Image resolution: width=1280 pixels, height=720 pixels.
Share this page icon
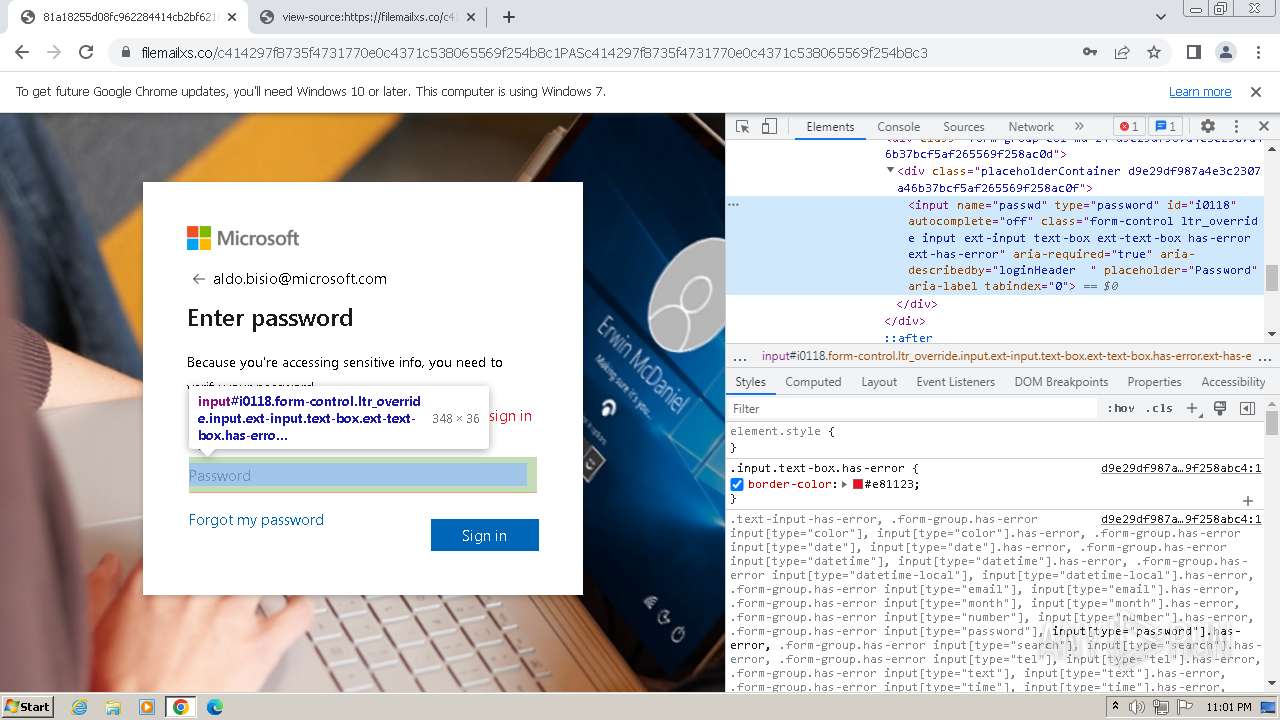pos(1122,53)
